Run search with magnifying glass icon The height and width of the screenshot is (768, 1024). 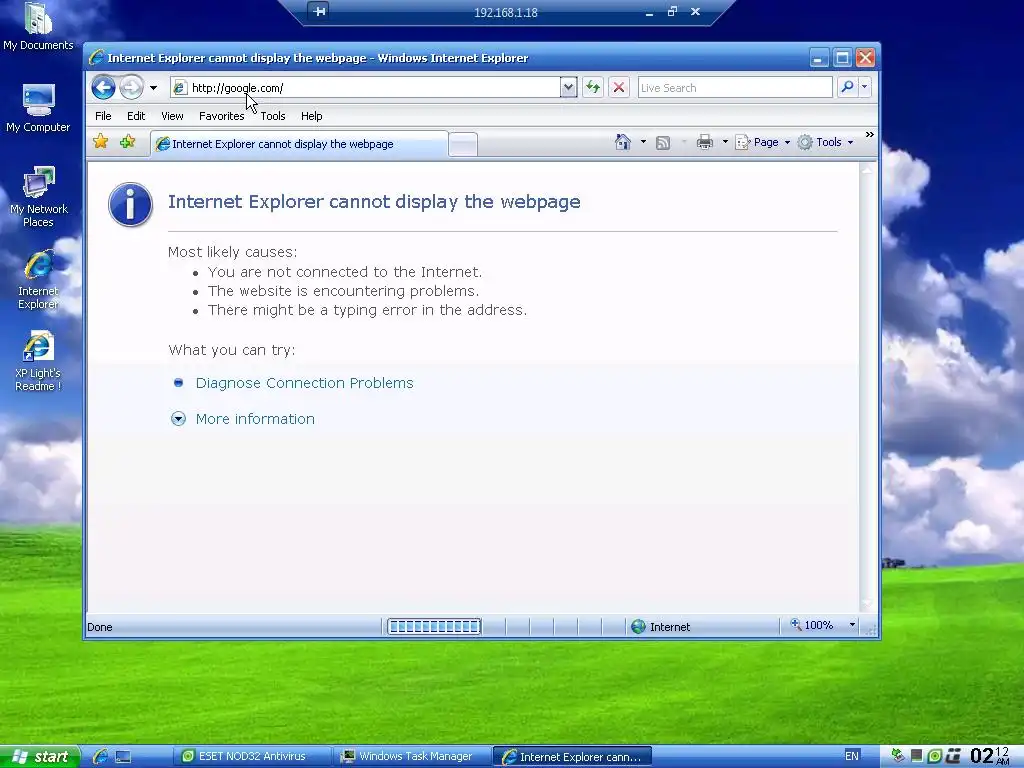(x=847, y=88)
